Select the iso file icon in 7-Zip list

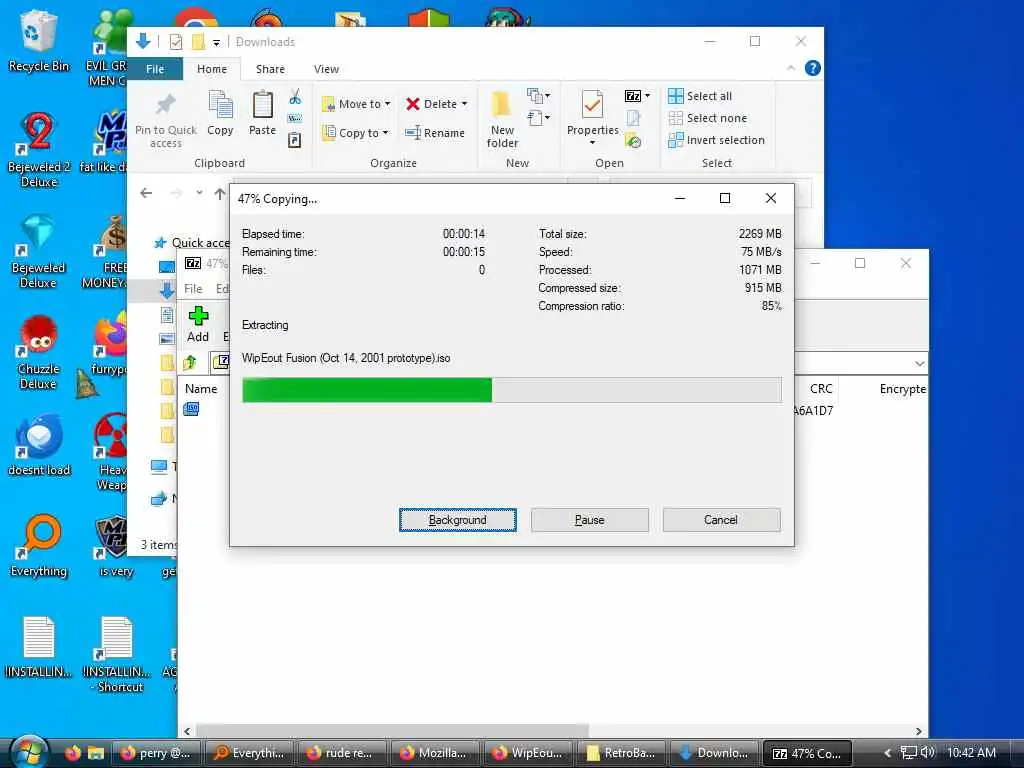pos(191,409)
